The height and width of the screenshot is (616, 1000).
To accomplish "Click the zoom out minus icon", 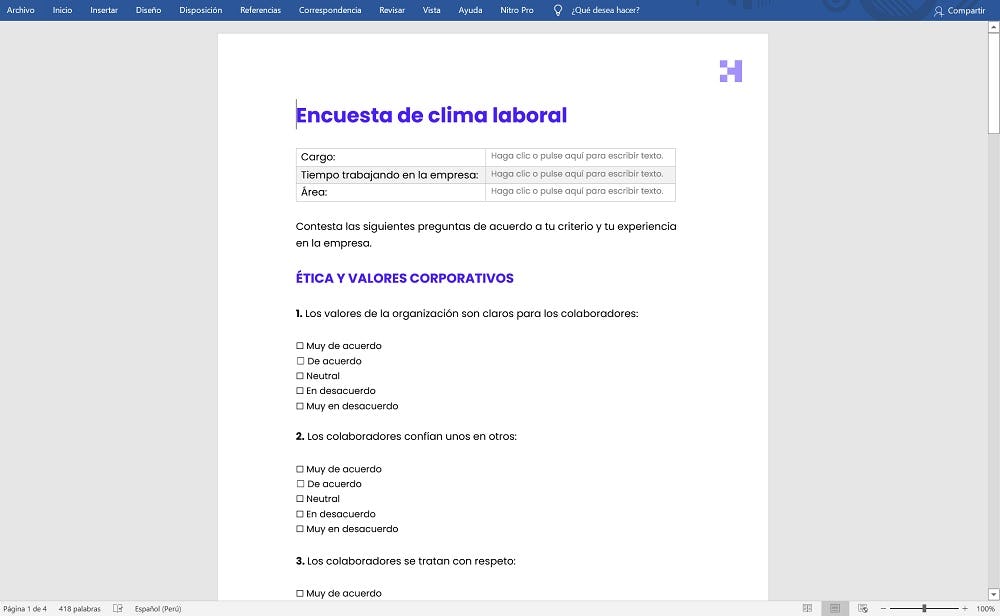I will click(x=883, y=608).
